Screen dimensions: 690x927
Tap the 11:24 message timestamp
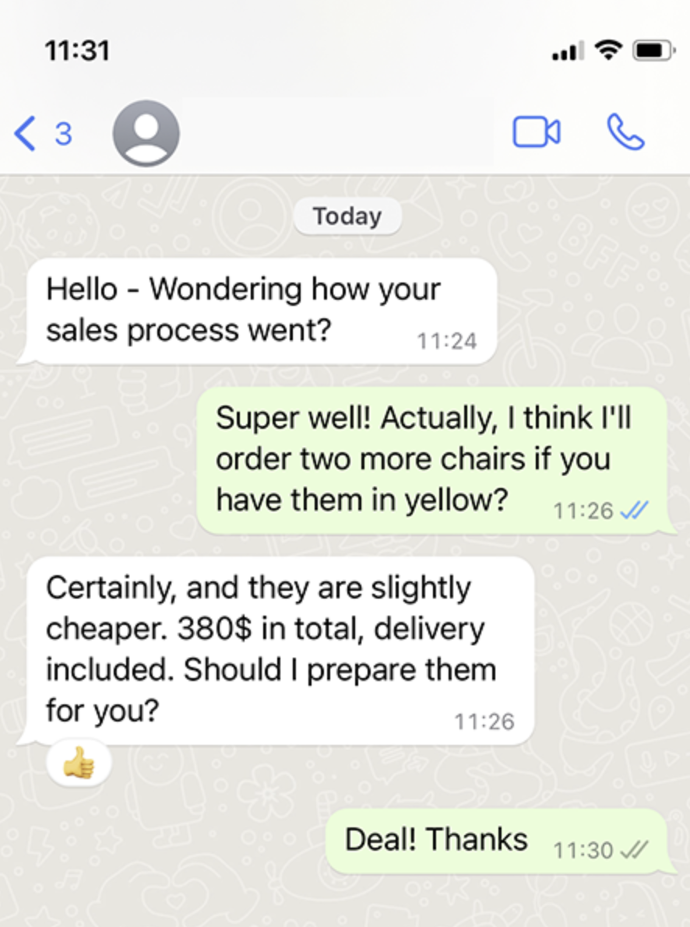(x=447, y=341)
